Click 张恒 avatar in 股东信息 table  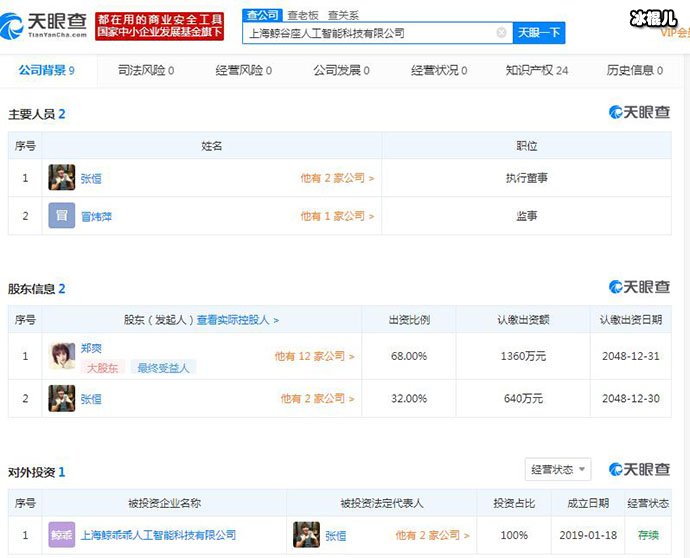[x=62, y=398]
